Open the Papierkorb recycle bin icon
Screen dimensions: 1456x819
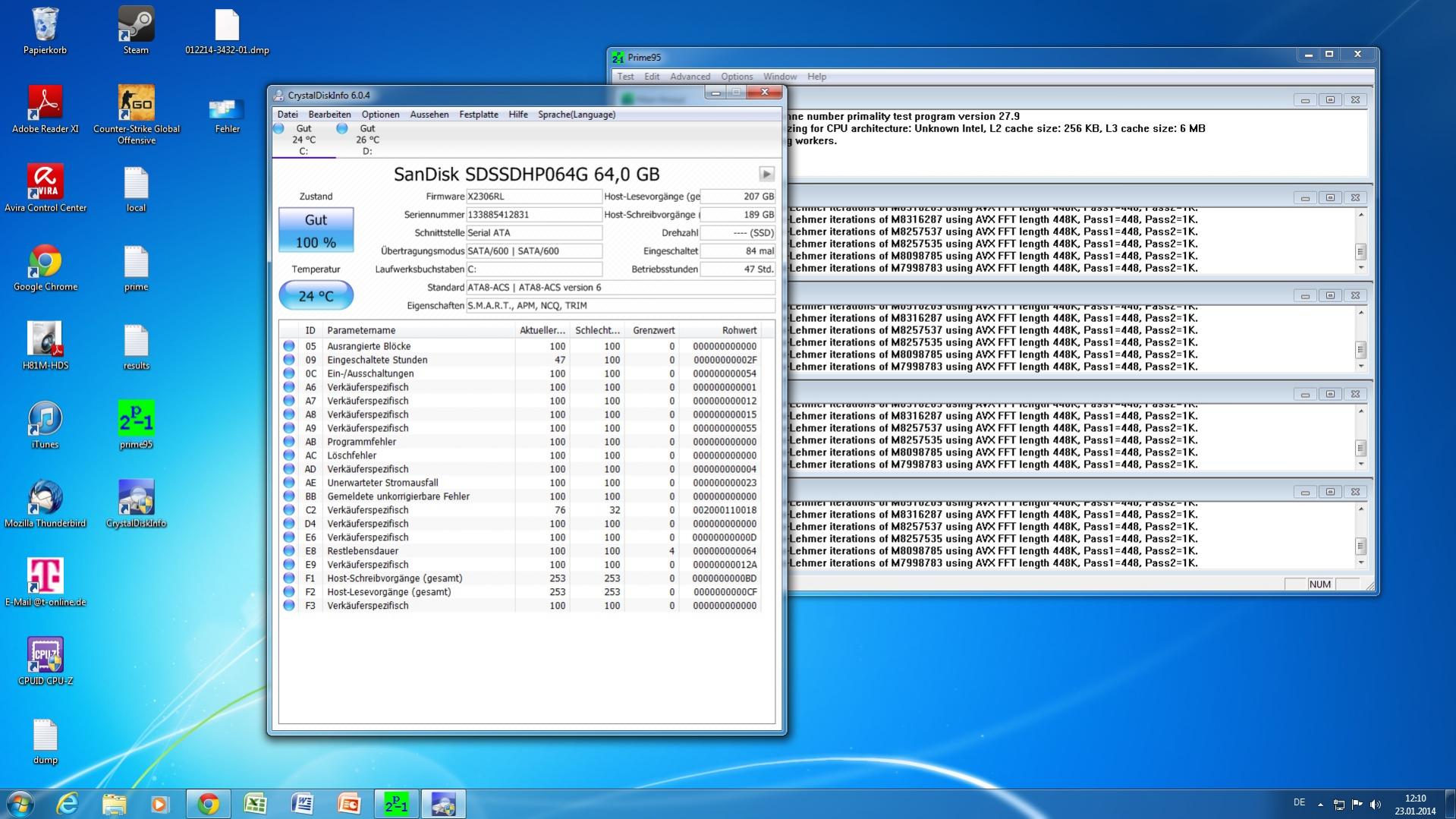45,30
